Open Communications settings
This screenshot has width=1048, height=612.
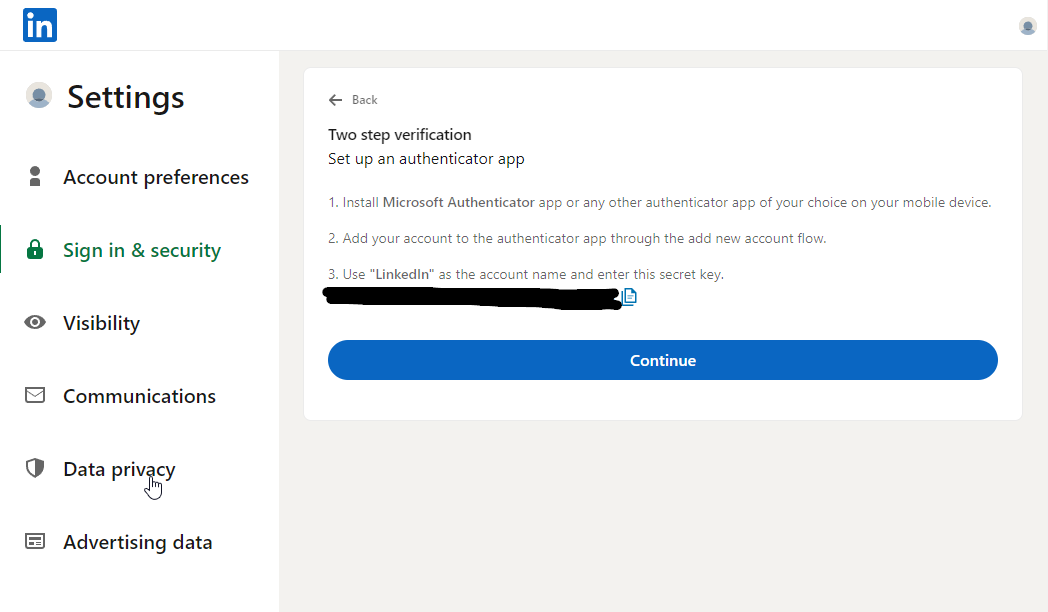[x=139, y=396]
